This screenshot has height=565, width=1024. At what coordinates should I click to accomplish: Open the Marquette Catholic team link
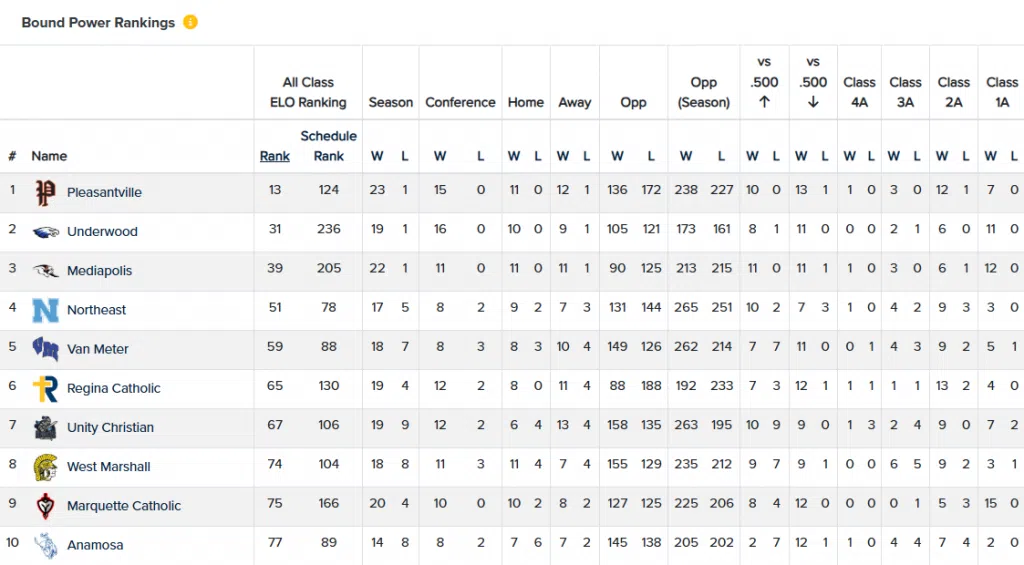point(124,506)
